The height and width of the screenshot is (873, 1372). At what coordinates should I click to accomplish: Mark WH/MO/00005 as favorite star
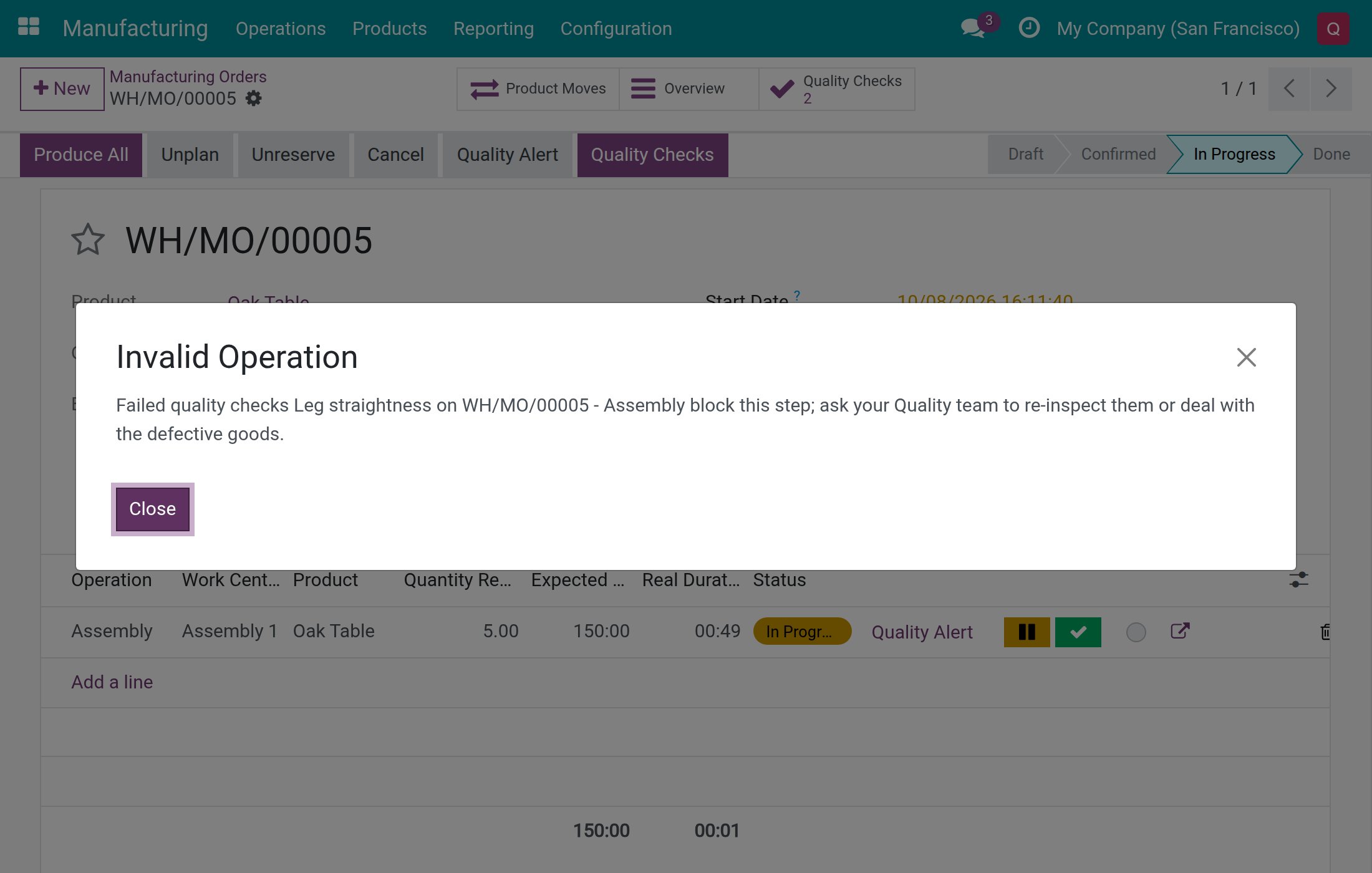88,240
